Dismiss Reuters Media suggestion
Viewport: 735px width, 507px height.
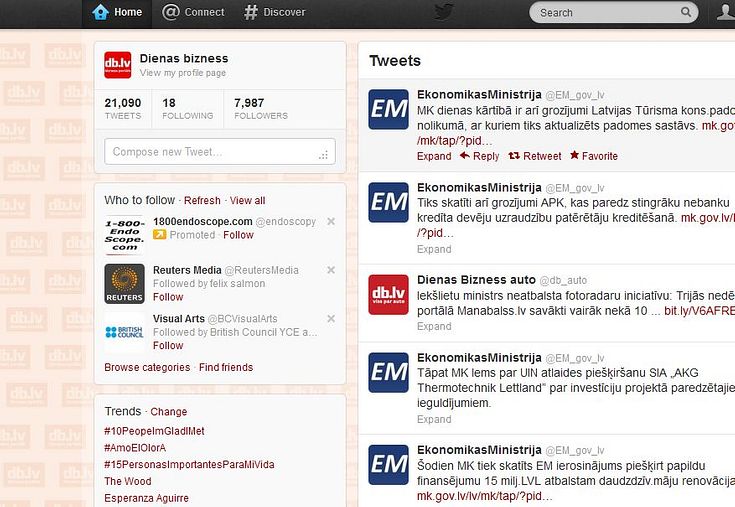(331, 270)
